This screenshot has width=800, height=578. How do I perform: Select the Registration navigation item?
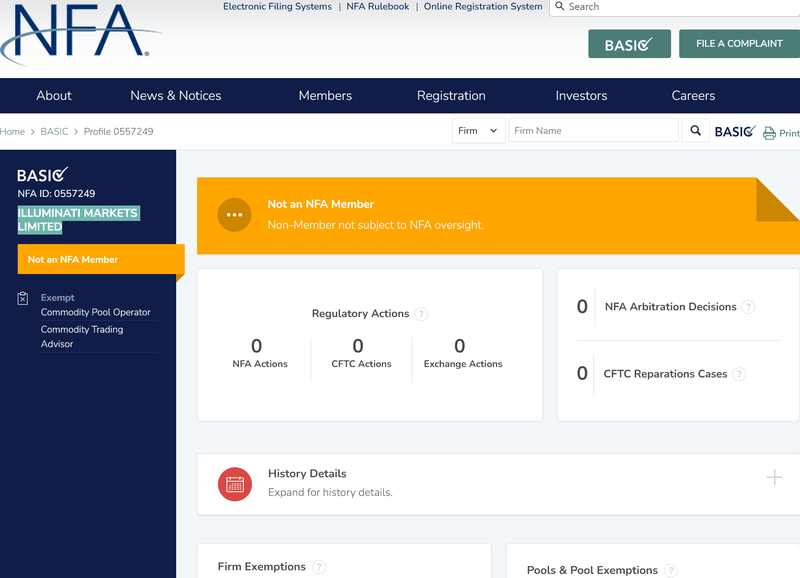(x=451, y=95)
